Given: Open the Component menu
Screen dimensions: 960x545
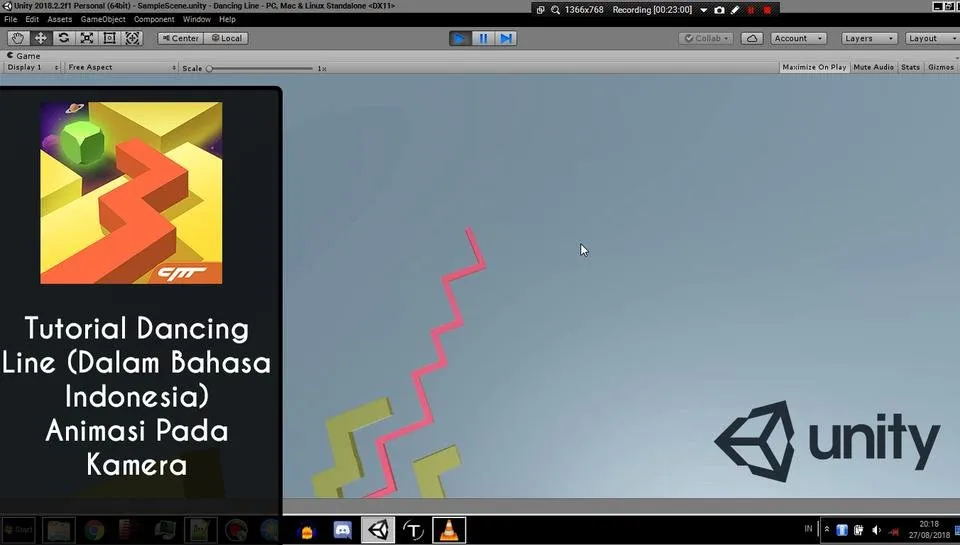Looking at the screenshot, I should 154,19.
